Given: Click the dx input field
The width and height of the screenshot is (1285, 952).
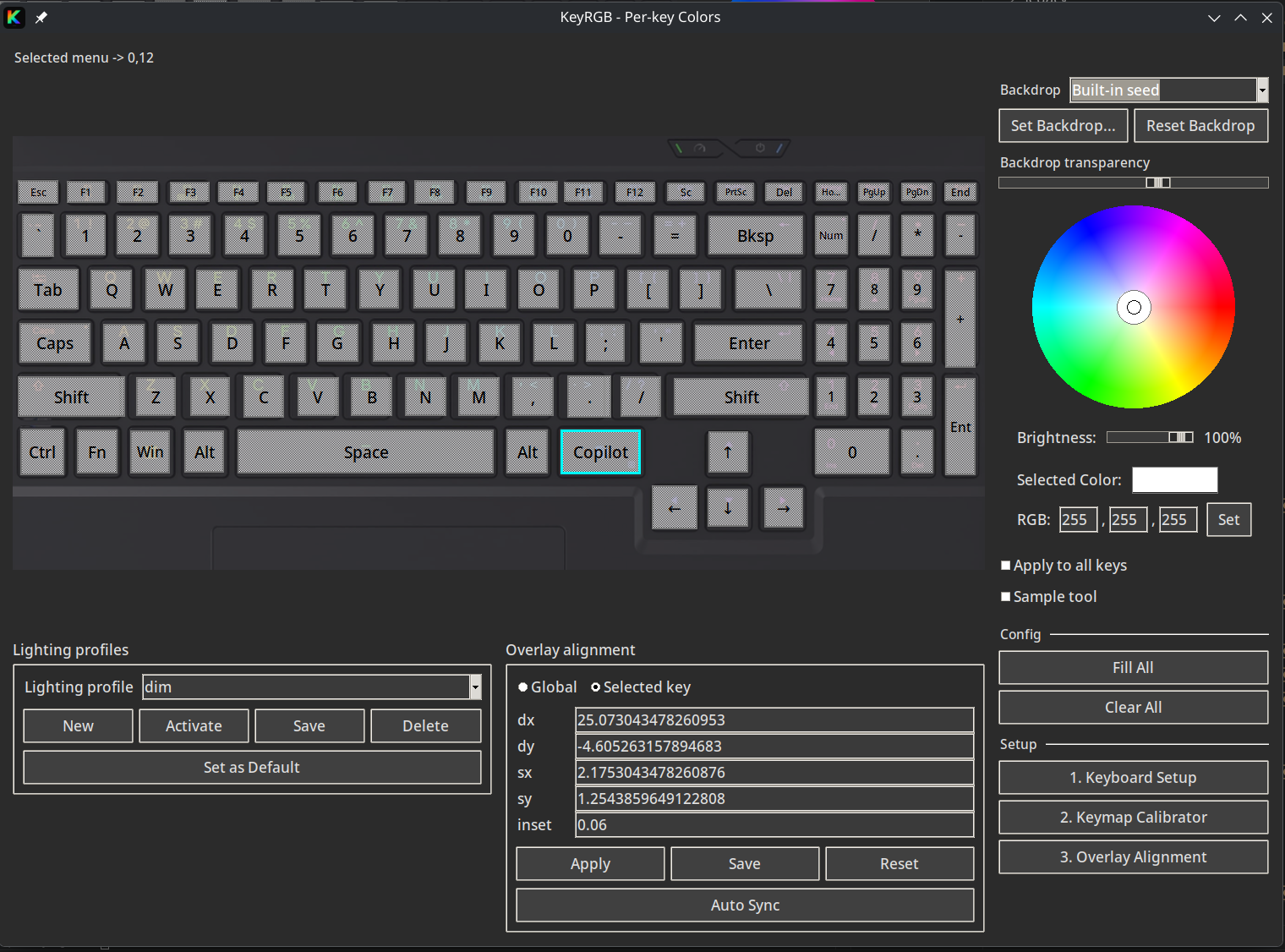Looking at the screenshot, I should tap(774, 720).
